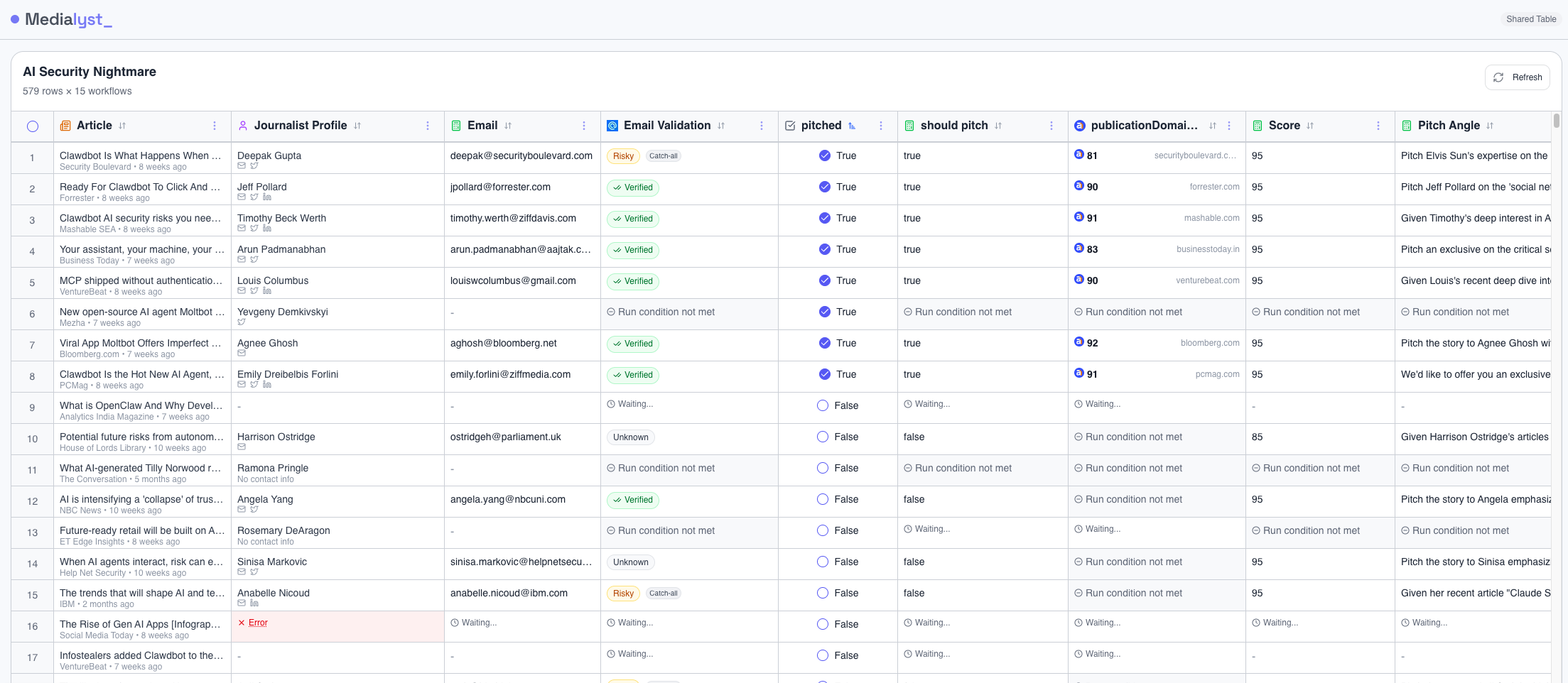1568x683 pixels.
Task: Click Score value 85 in row 10
Action: [1258, 437]
